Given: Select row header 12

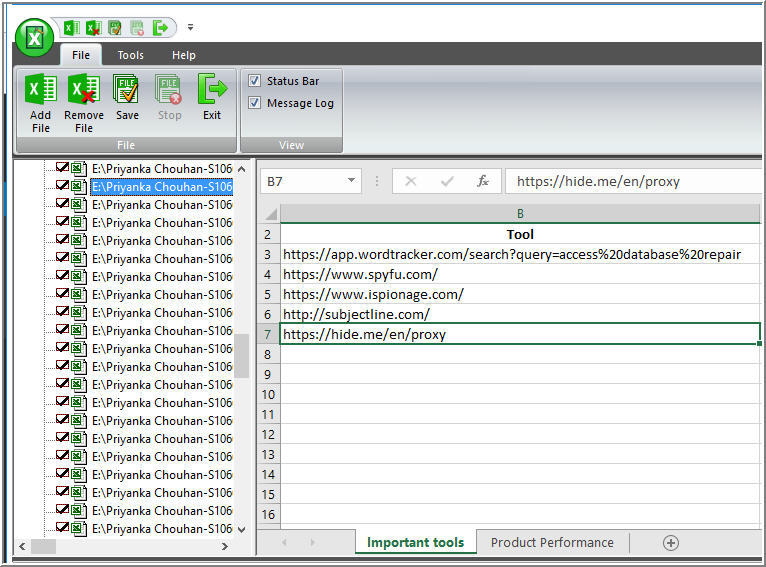Looking at the screenshot, I should 268,435.
